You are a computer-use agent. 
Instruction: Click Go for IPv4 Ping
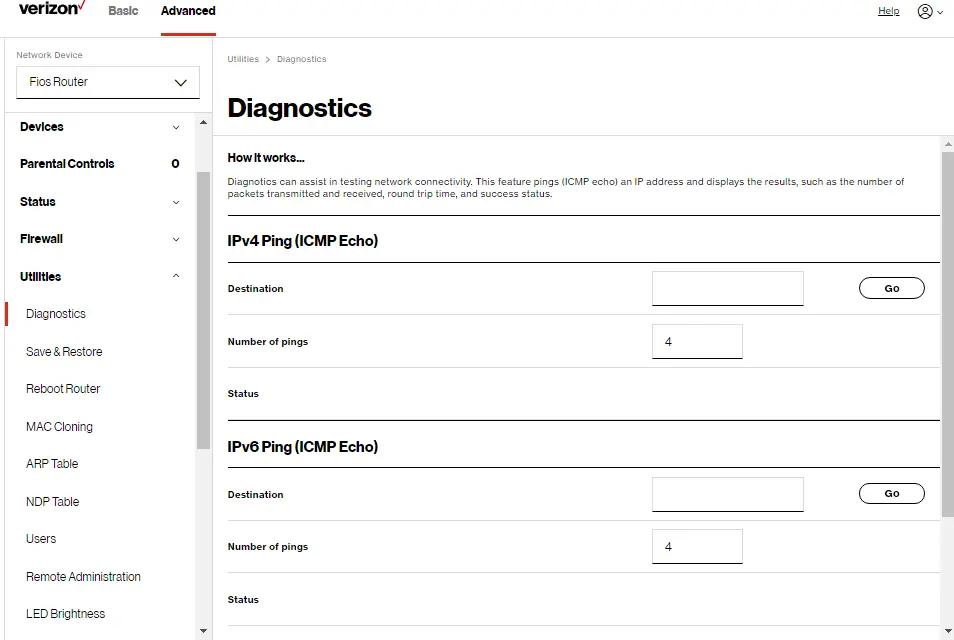[890, 287]
